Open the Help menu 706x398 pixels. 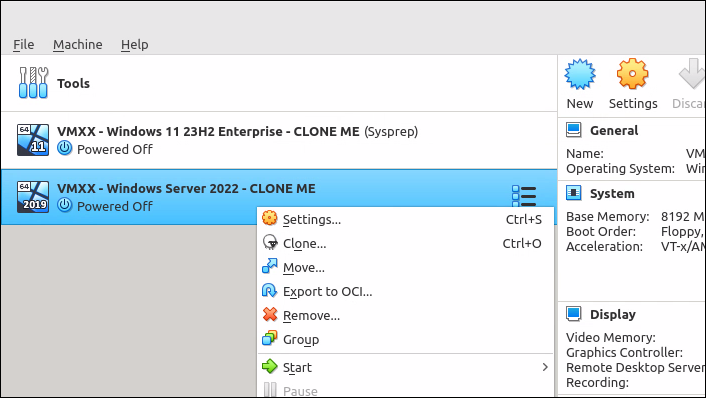pos(135,45)
